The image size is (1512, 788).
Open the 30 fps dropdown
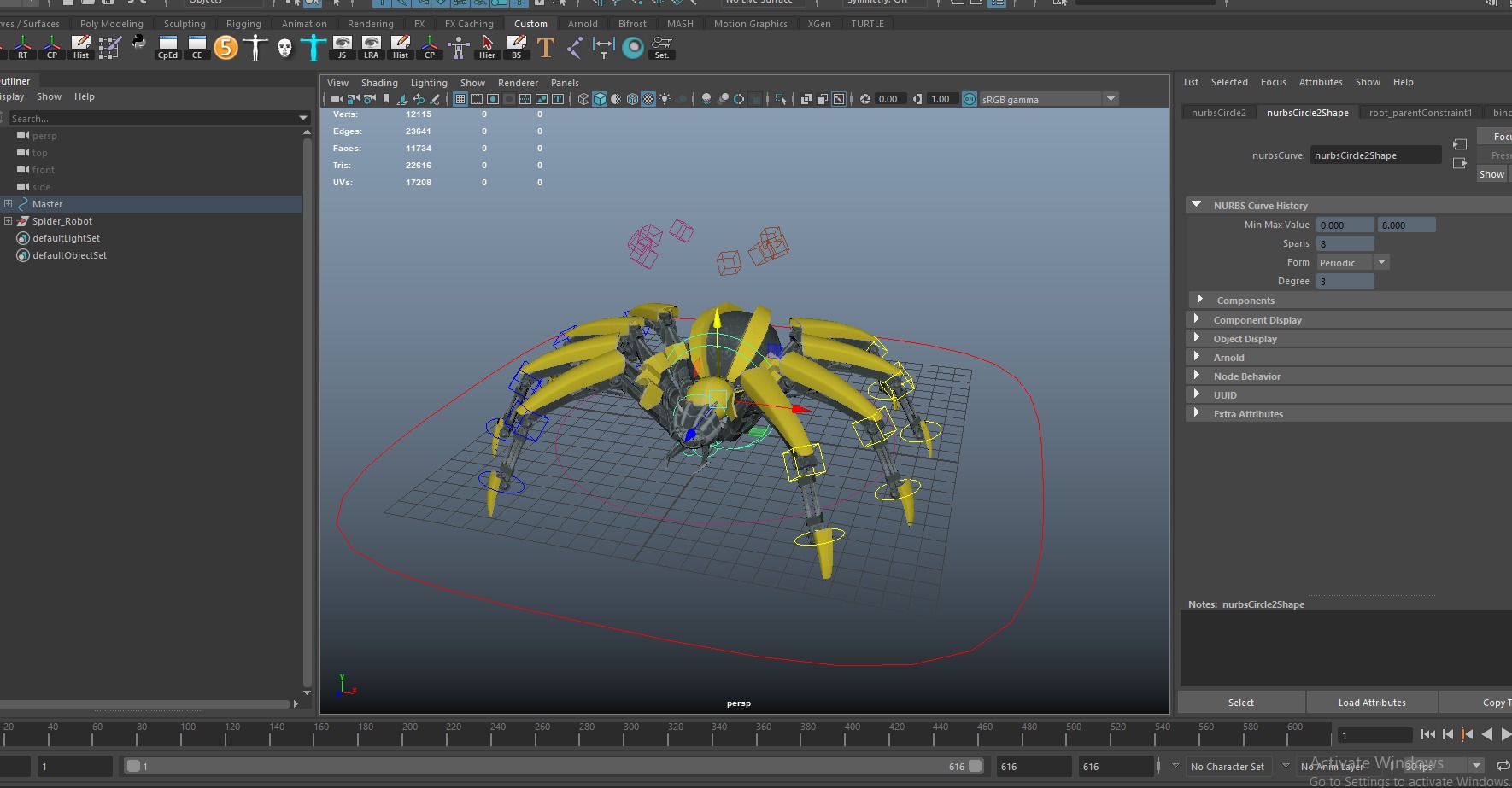pos(1442,766)
